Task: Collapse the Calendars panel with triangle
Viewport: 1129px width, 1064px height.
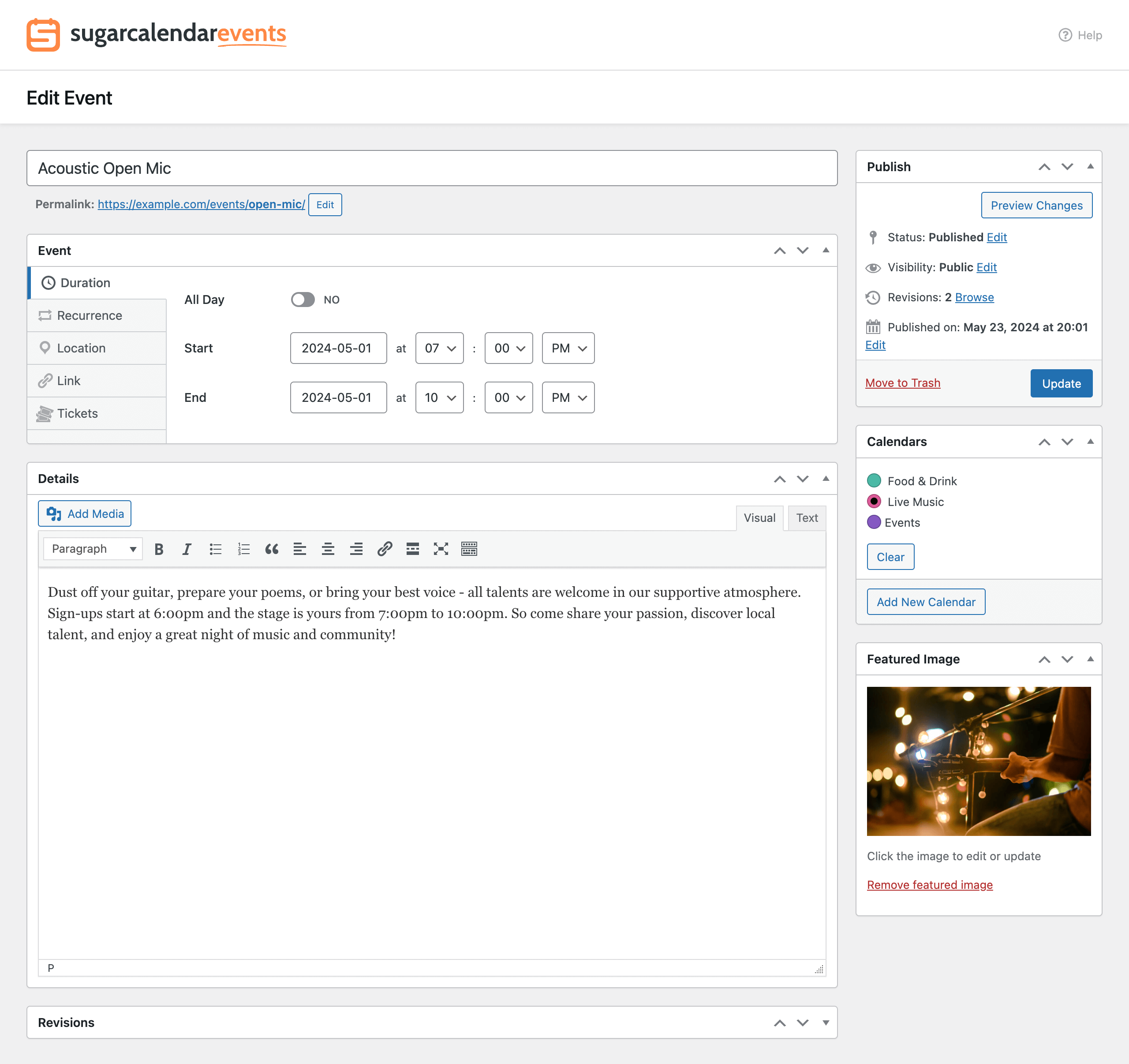Action: tap(1090, 442)
